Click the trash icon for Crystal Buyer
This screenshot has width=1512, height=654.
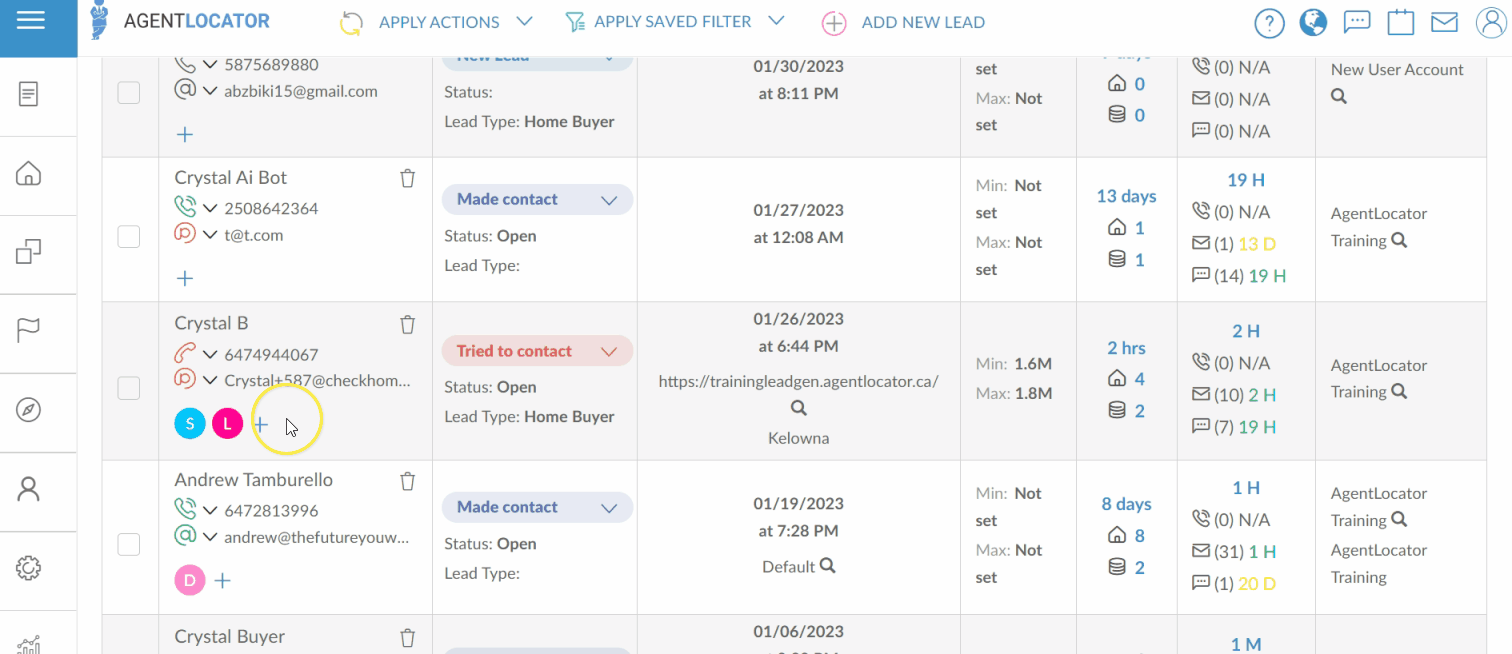(407, 637)
